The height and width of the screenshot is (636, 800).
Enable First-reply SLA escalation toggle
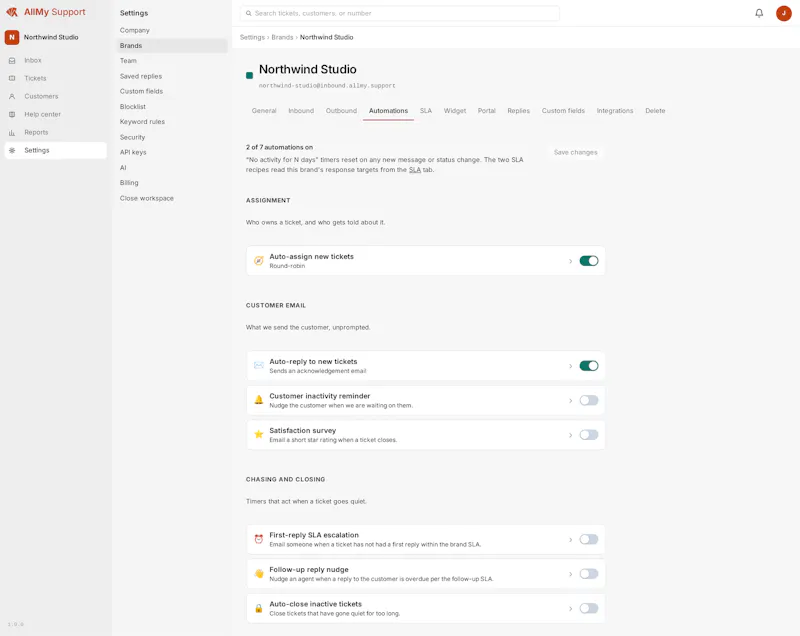(589, 540)
